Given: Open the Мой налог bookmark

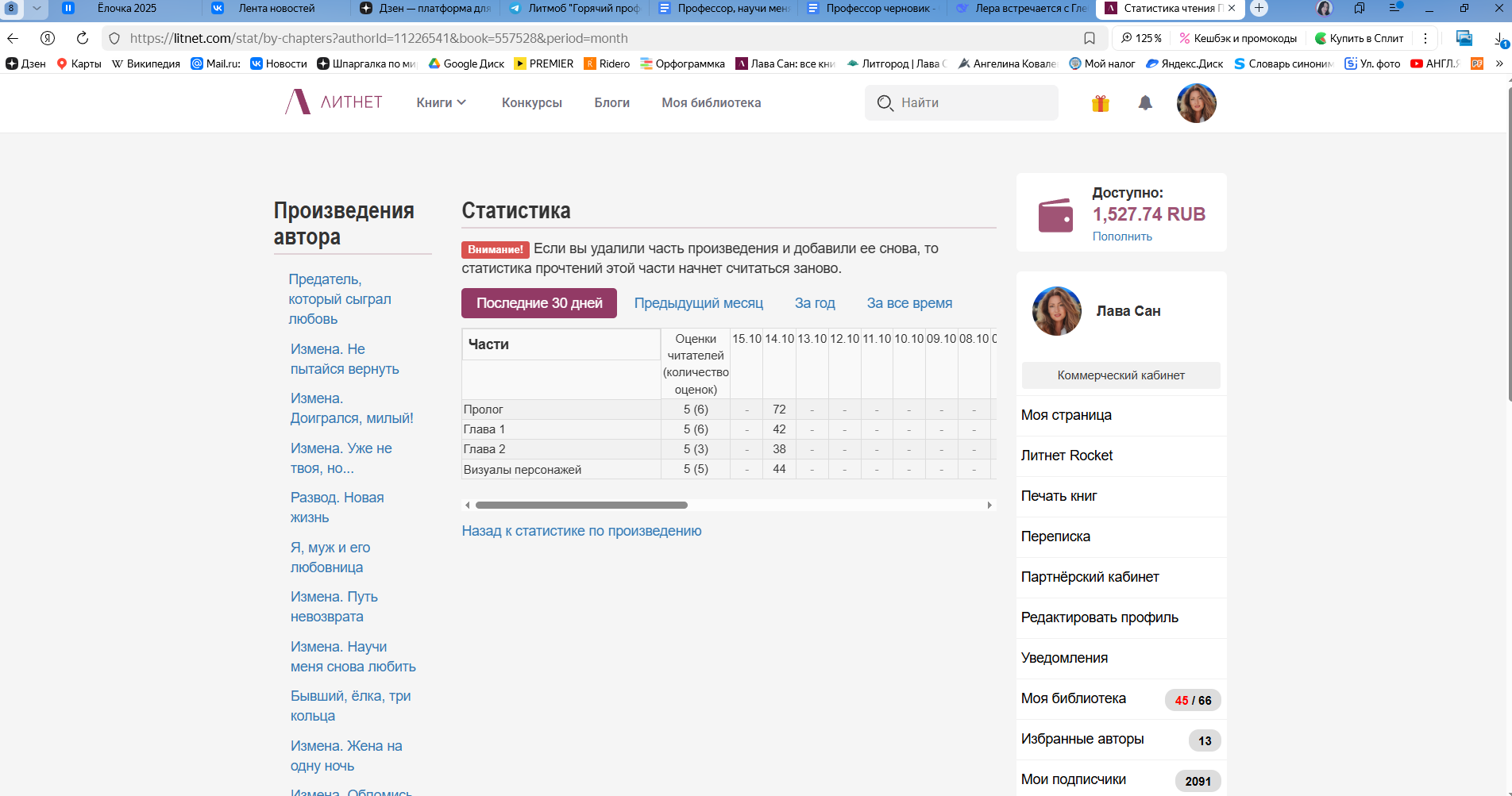Looking at the screenshot, I should [x=1101, y=63].
